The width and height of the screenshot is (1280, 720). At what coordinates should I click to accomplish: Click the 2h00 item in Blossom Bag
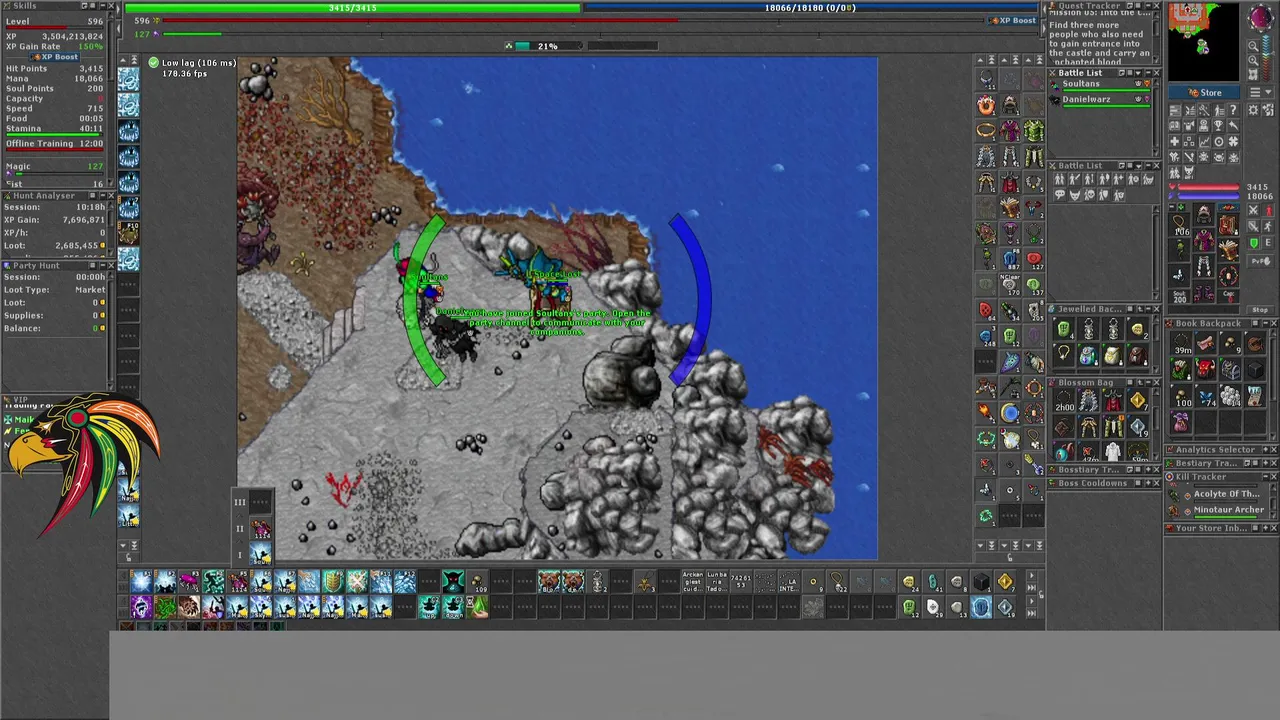pyautogui.click(x=1063, y=400)
